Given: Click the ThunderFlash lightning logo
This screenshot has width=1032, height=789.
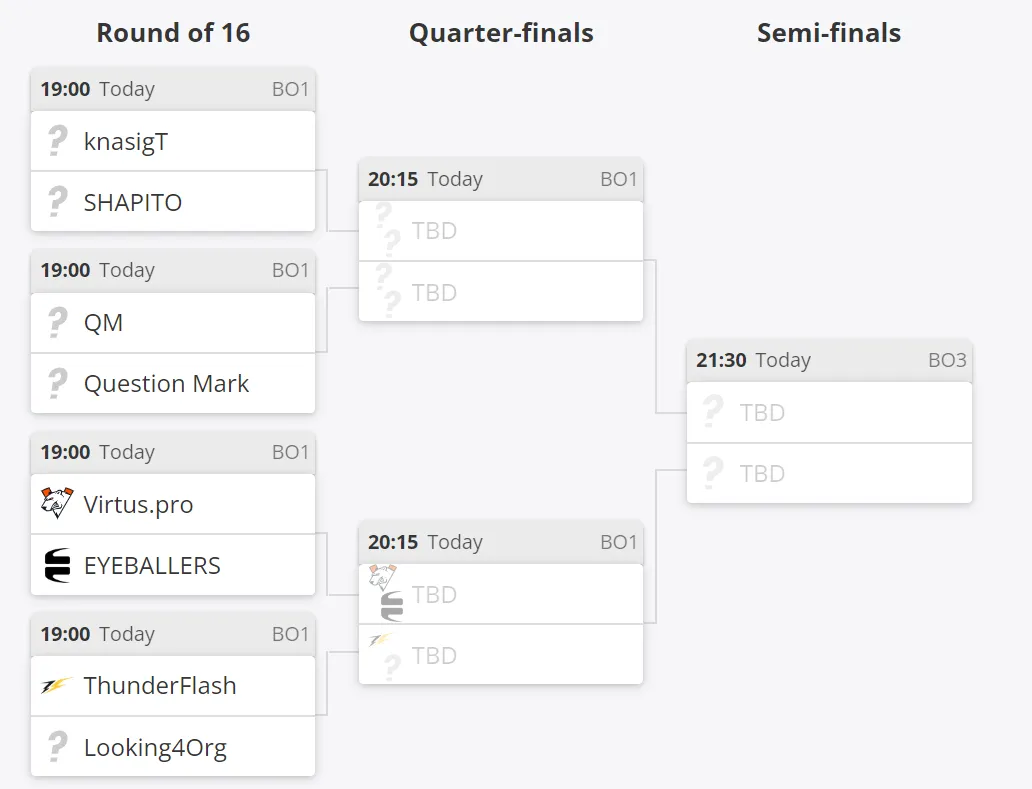Looking at the screenshot, I should tap(56, 686).
